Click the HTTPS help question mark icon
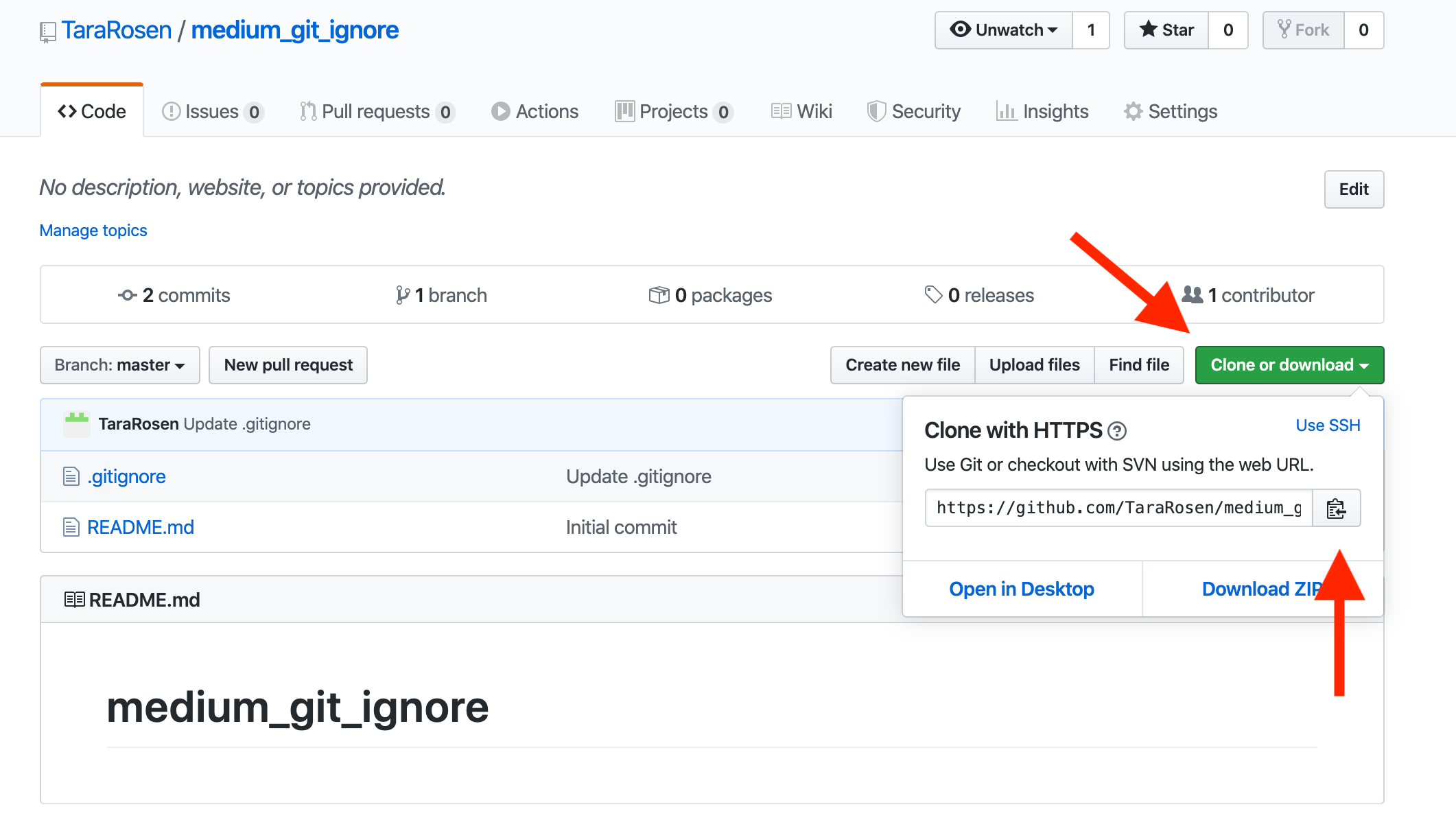This screenshot has height=818, width=1456. tap(1117, 431)
